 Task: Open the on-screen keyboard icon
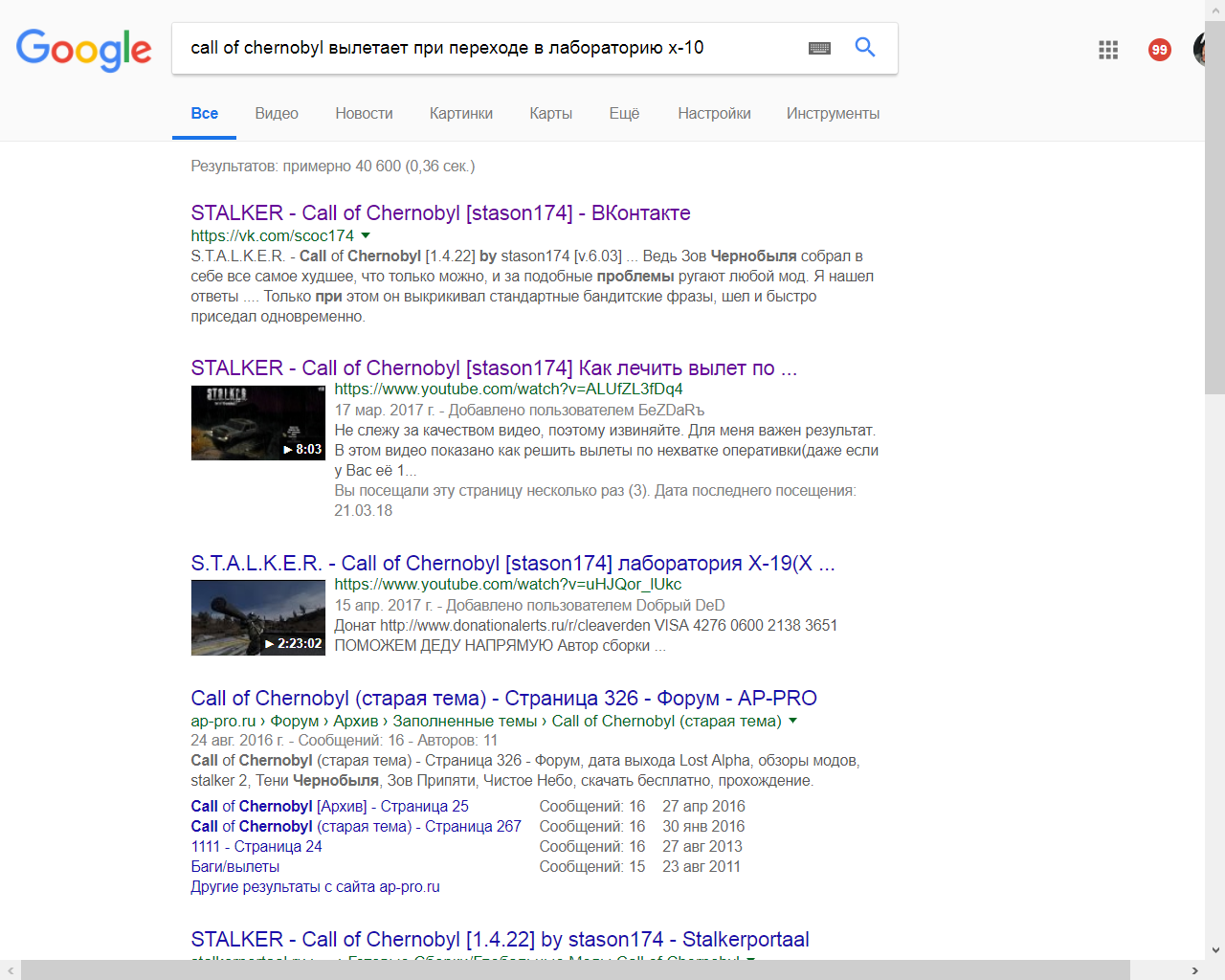coord(819,48)
